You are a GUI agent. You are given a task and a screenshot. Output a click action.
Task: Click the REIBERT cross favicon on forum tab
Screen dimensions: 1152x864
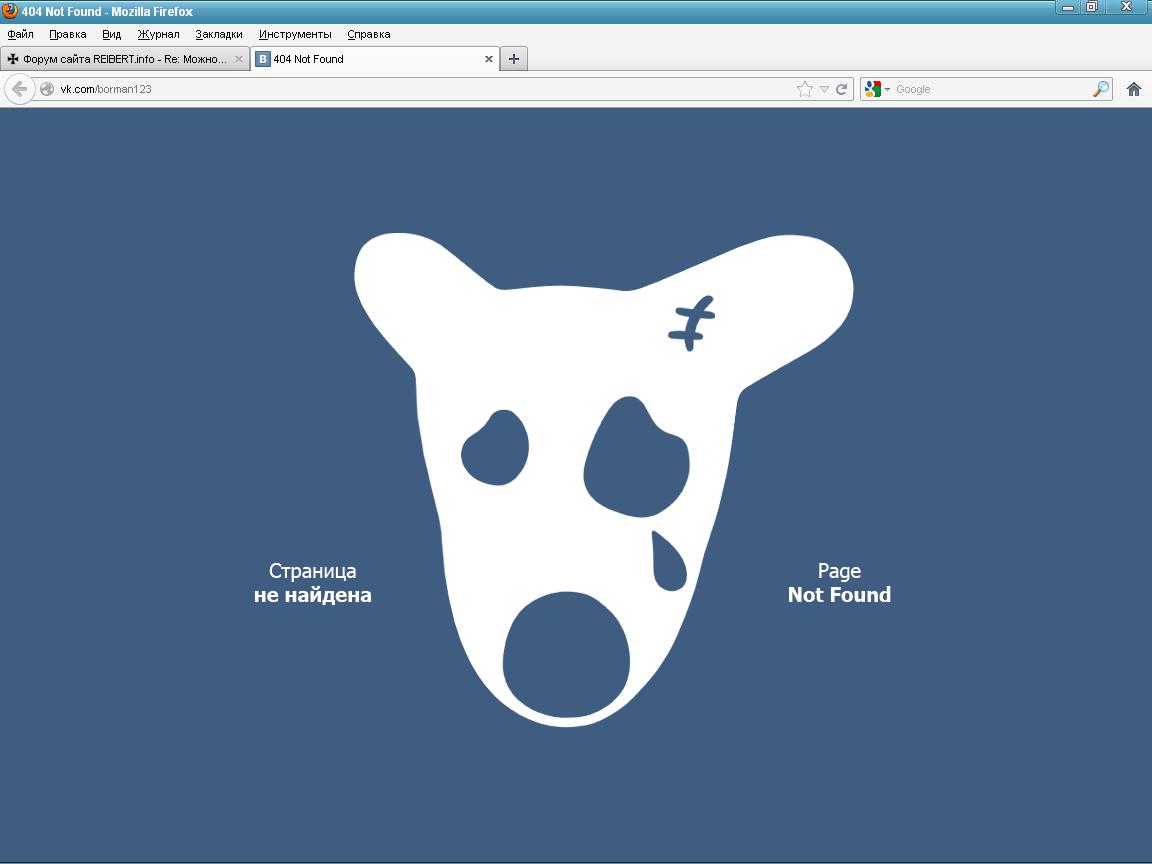(12, 59)
